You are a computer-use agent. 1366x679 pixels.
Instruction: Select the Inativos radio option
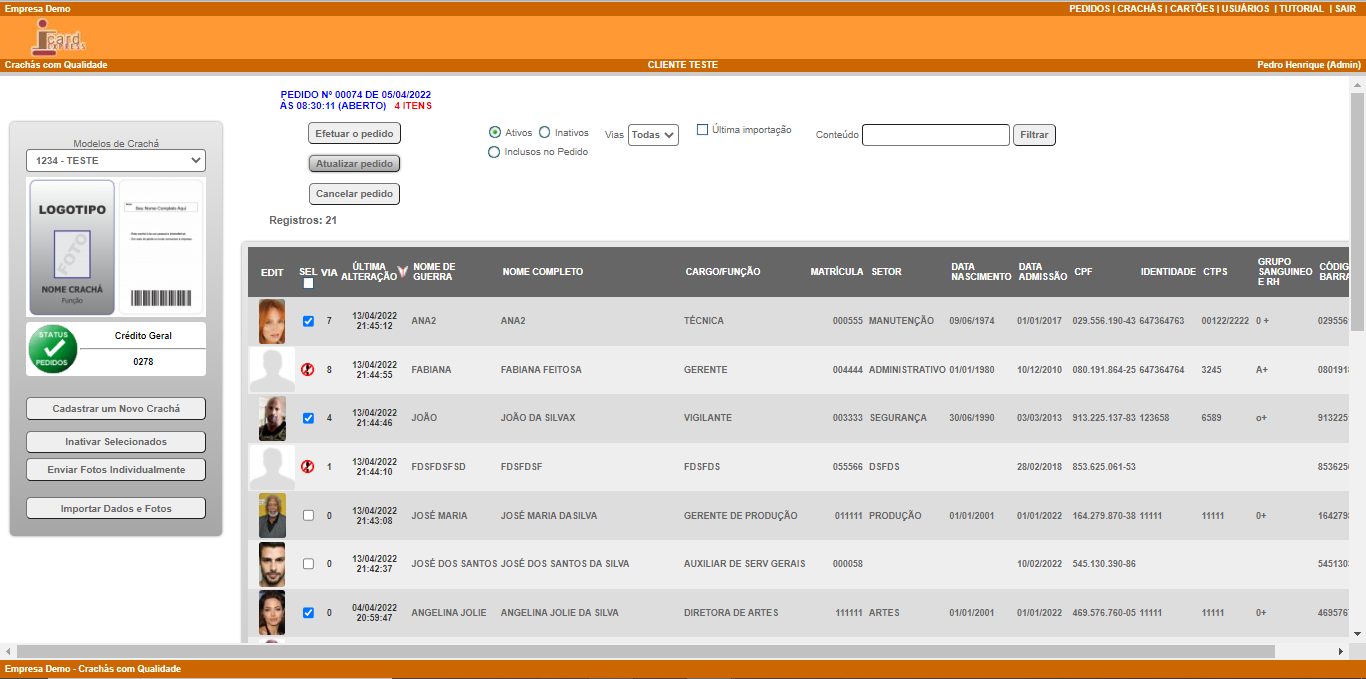click(x=544, y=133)
